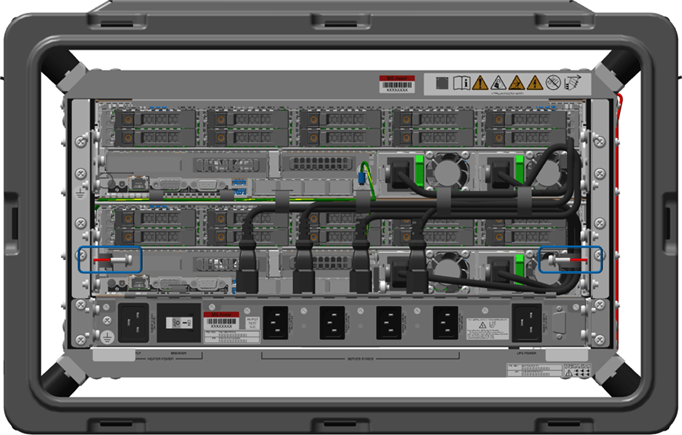Image resolution: width=682 pixels, height=435 pixels.
Task: Click upper server's top-left drive bay
Action: click(x=155, y=119)
